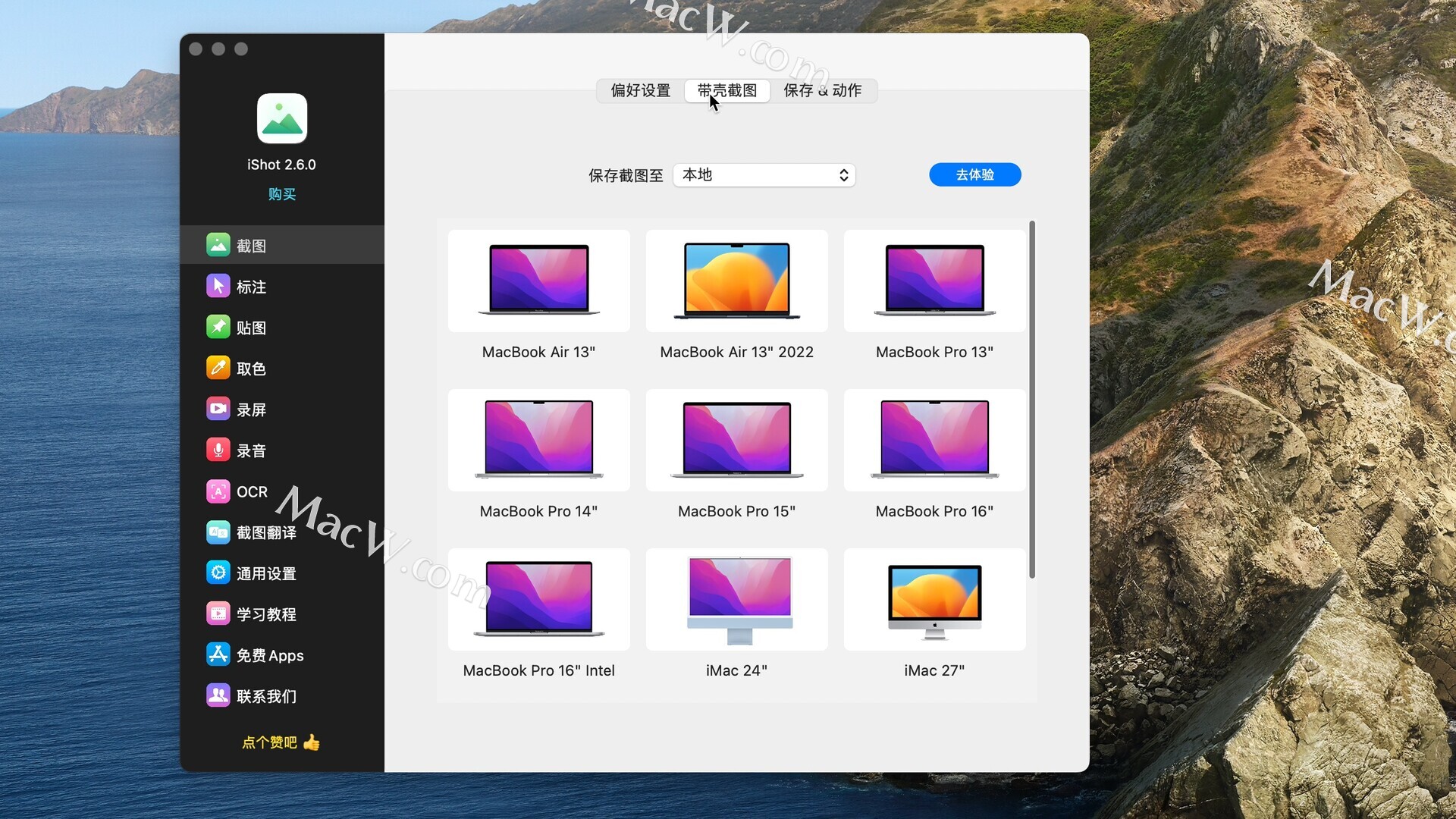Open the 学习教程 tutorial sidebar icon
The height and width of the screenshot is (819, 1456).
coord(218,613)
